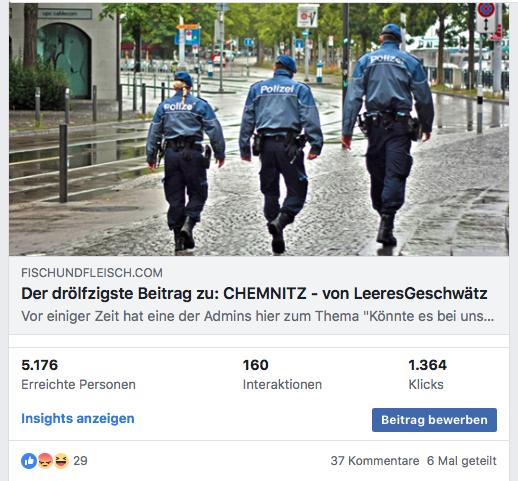Click the article headline about CHEMNITZ
Image resolution: width=518 pixels, height=481 pixels.
[254, 294]
